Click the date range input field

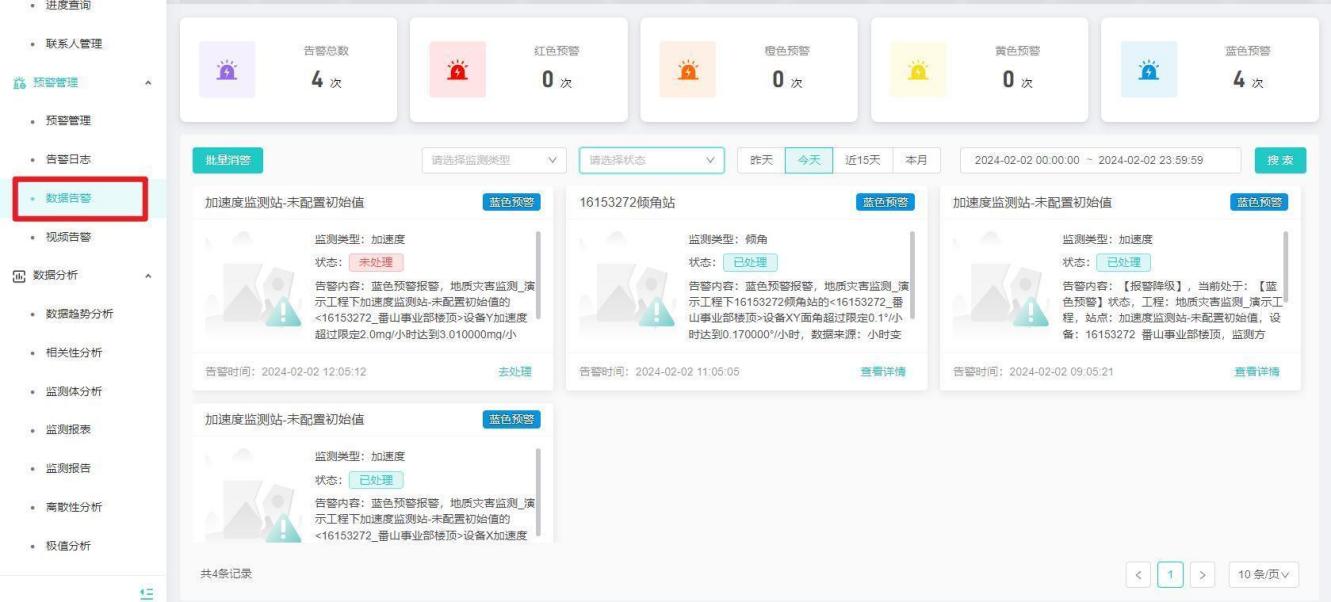click(x=1100, y=160)
